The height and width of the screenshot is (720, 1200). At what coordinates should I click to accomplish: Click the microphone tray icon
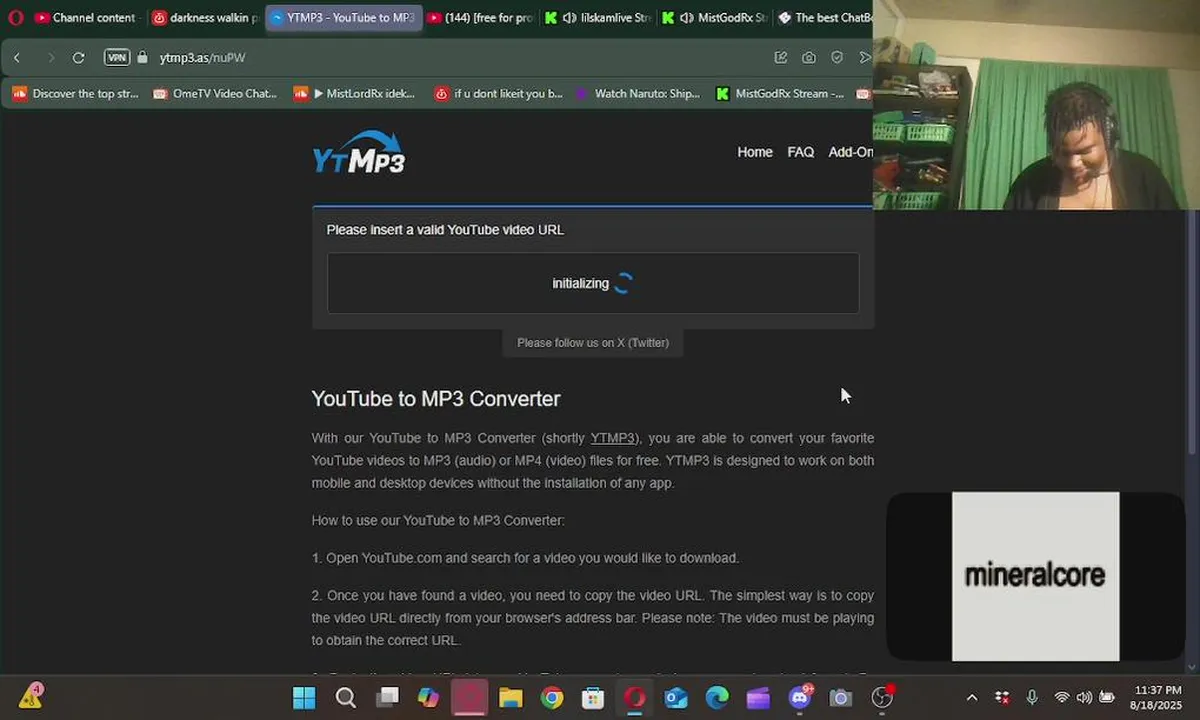coord(1032,698)
